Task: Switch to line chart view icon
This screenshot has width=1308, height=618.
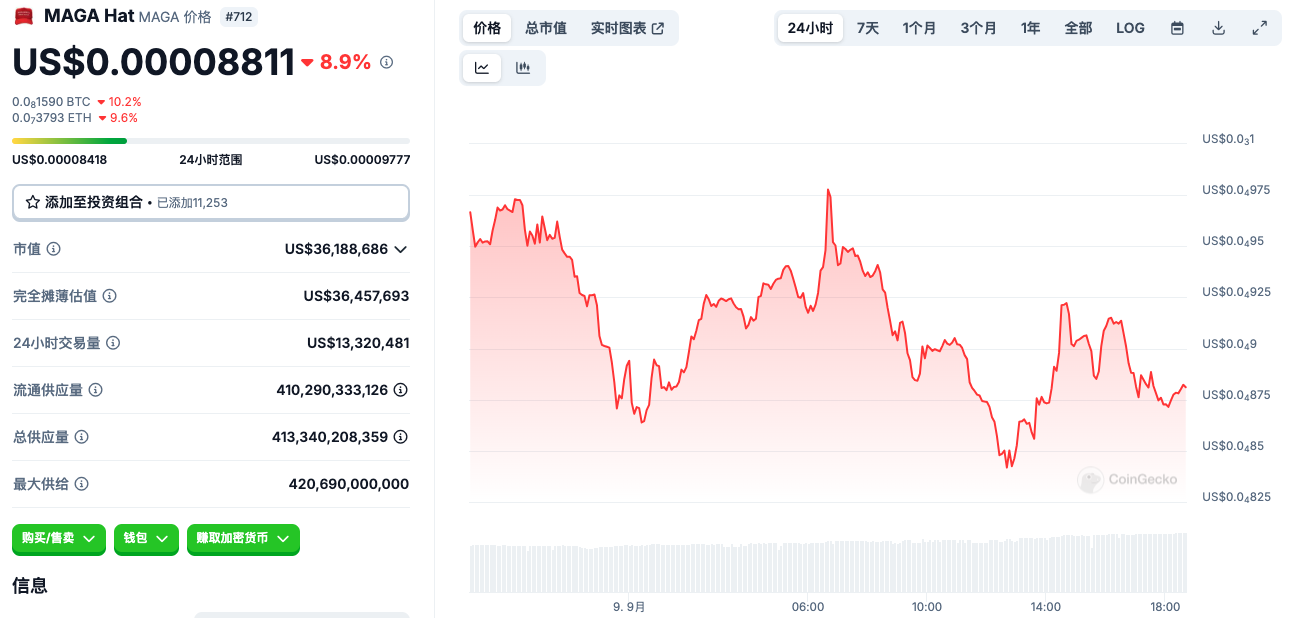Action: (x=482, y=68)
